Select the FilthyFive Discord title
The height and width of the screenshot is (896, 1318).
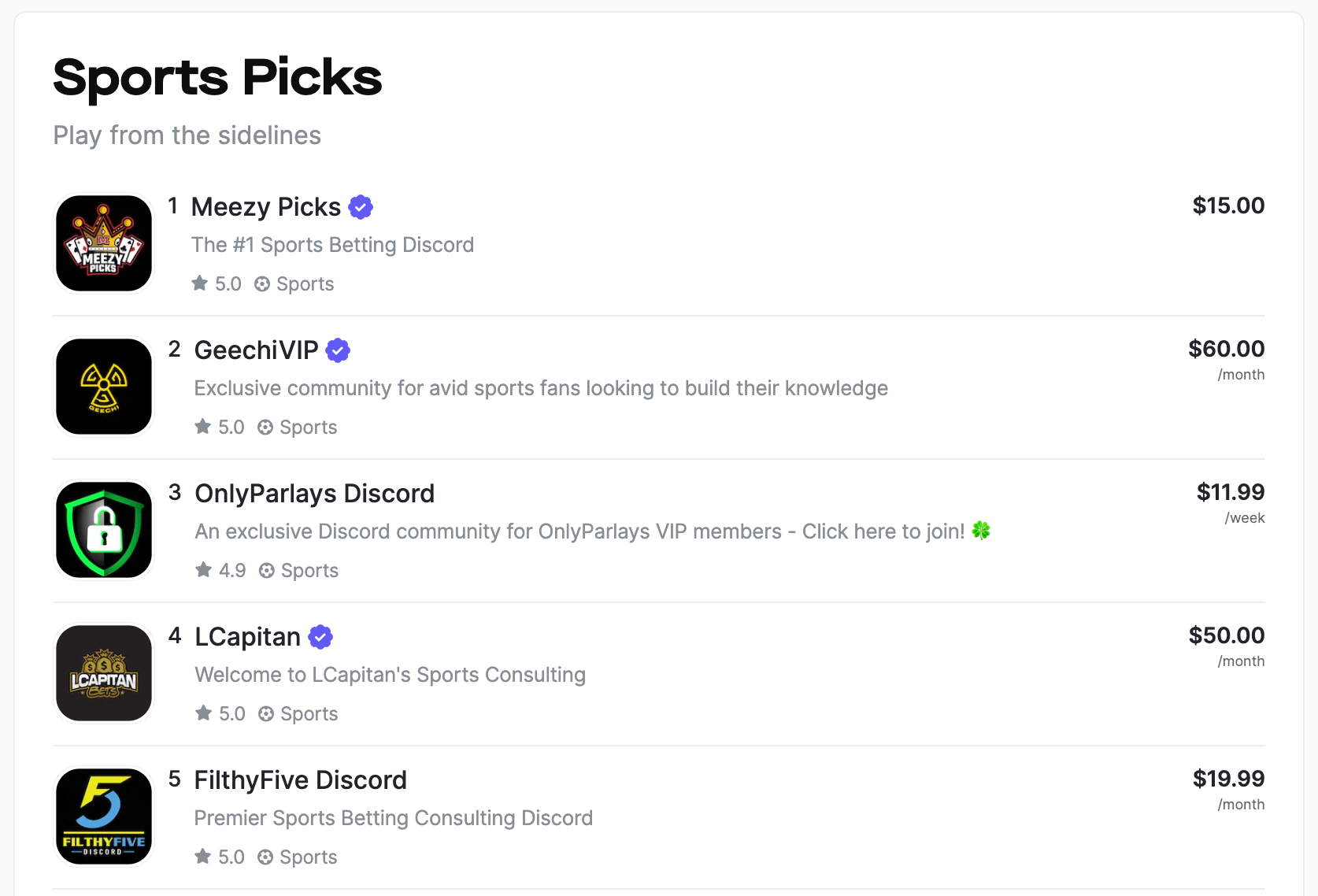point(300,779)
